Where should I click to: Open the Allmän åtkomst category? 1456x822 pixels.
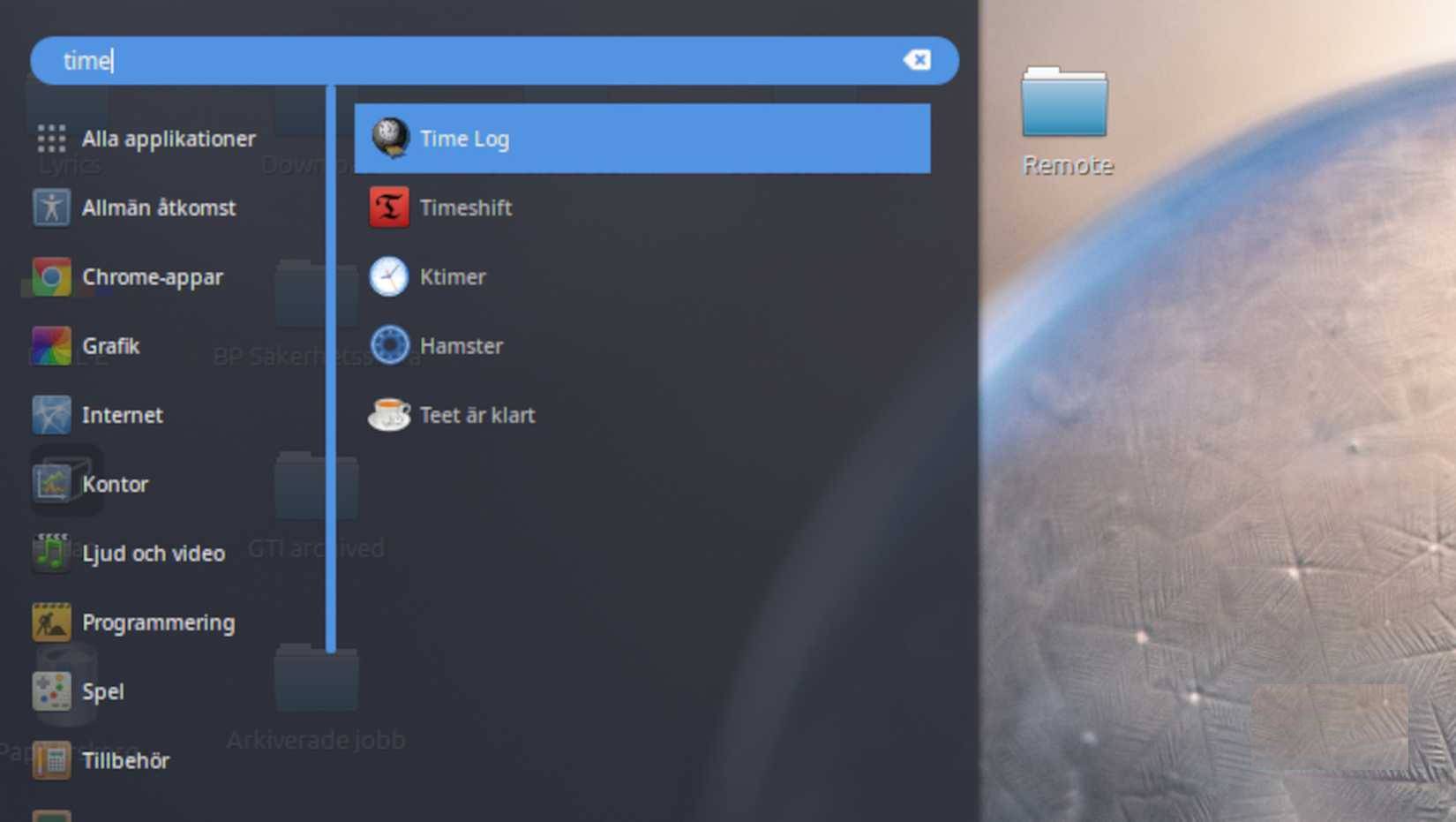[159, 207]
